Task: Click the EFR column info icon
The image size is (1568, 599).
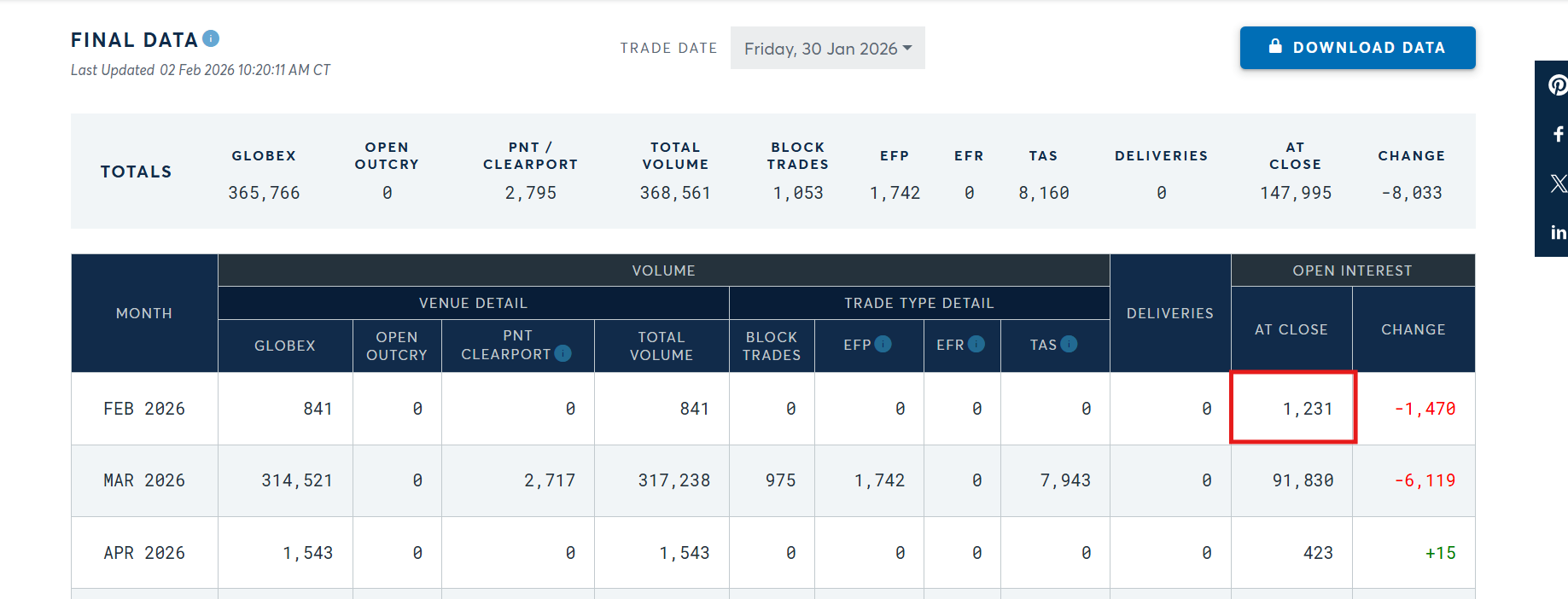Action: [x=976, y=344]
